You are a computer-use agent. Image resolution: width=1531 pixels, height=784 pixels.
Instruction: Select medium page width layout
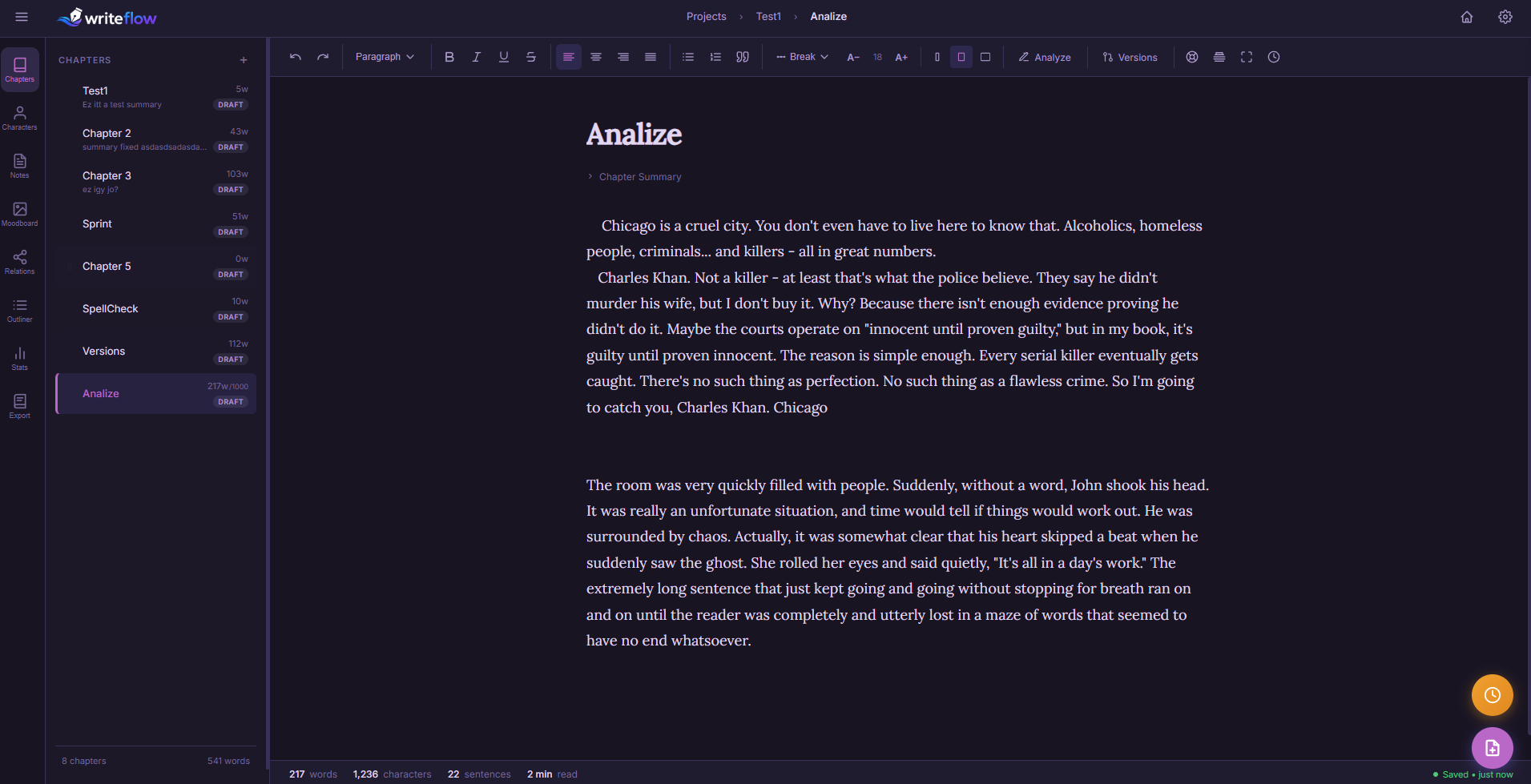961,57
